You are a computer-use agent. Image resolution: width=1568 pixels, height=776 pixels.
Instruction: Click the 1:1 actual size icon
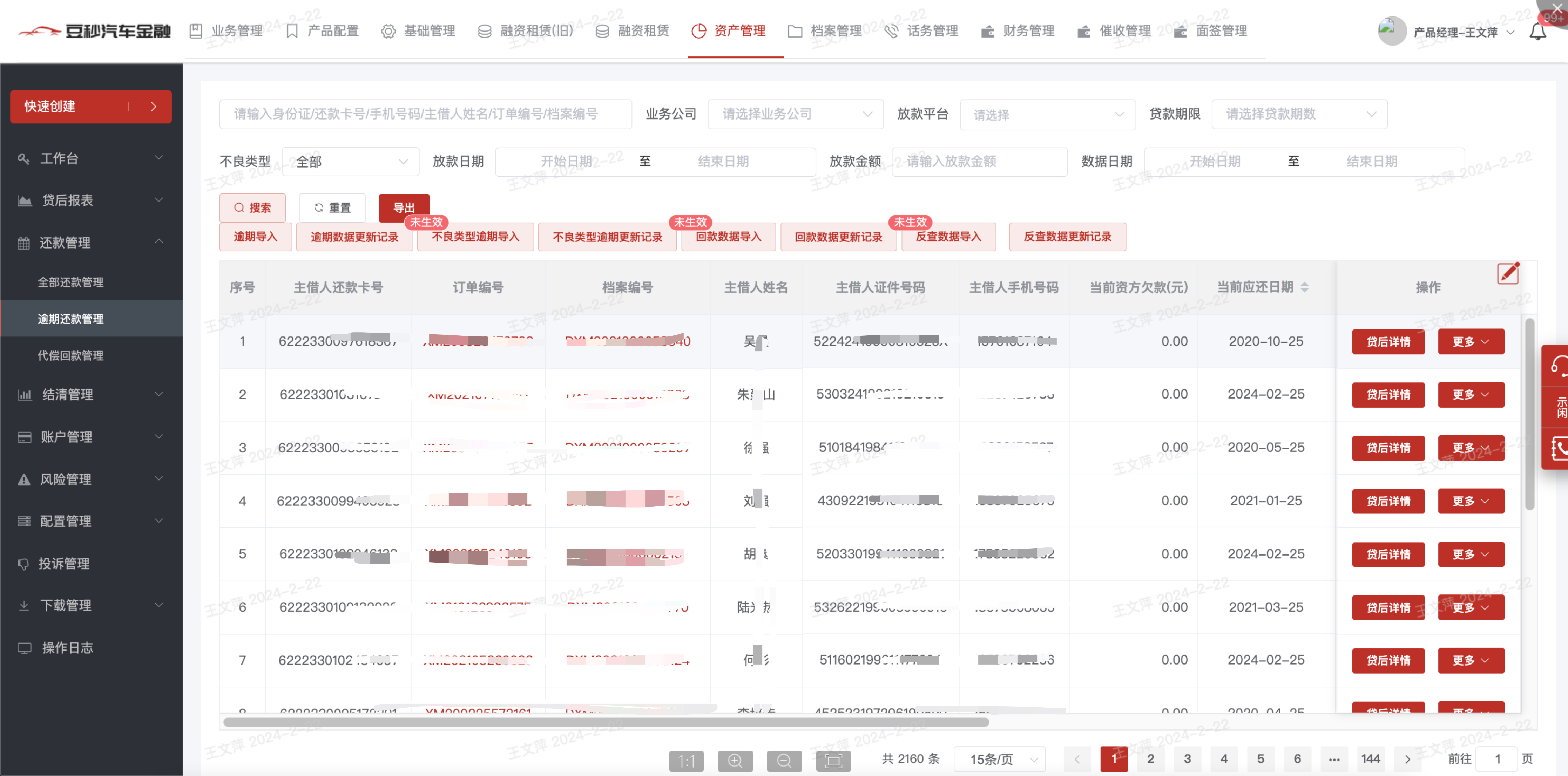[686, 760]
